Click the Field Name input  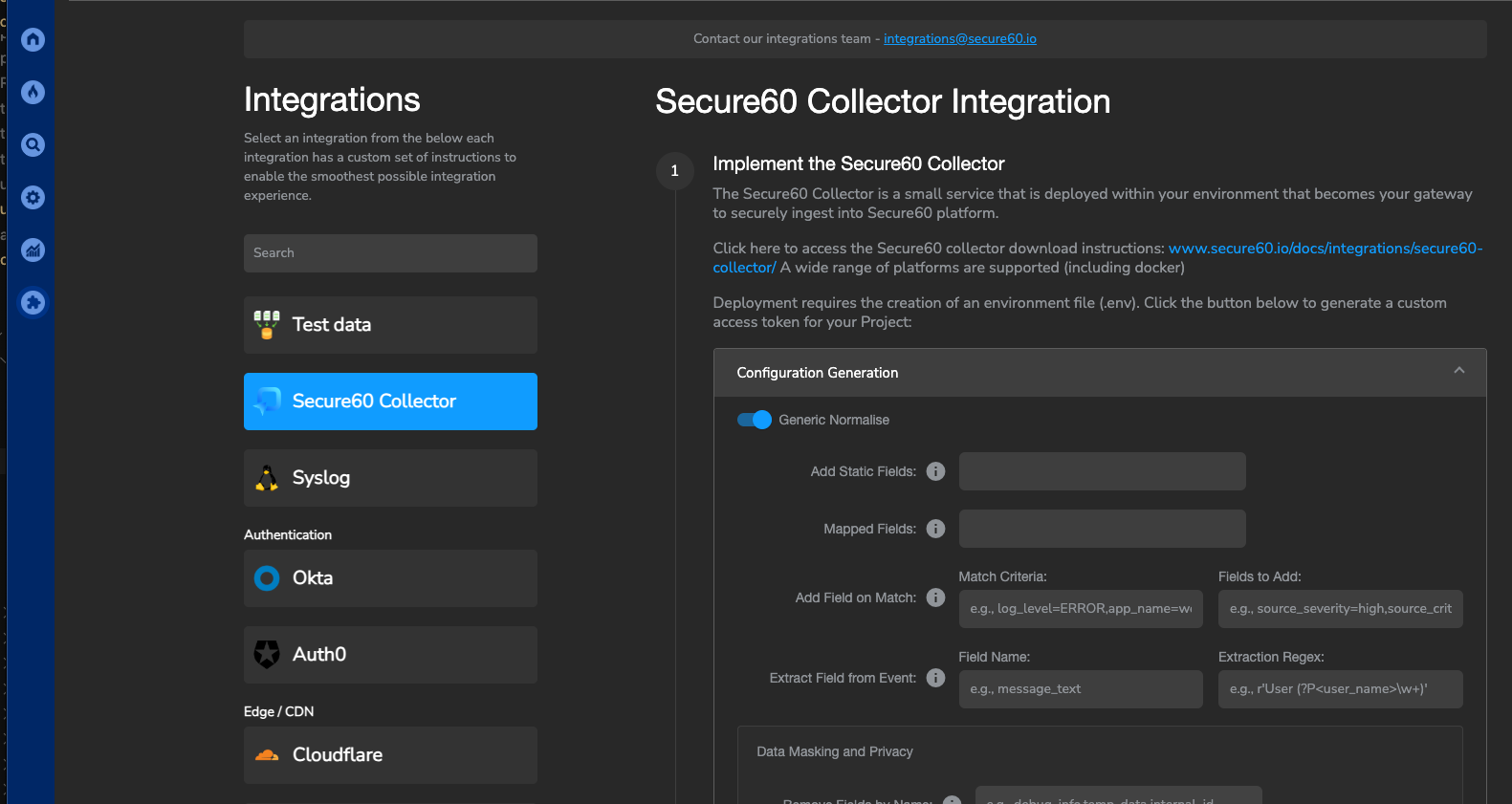(1081, 689)
